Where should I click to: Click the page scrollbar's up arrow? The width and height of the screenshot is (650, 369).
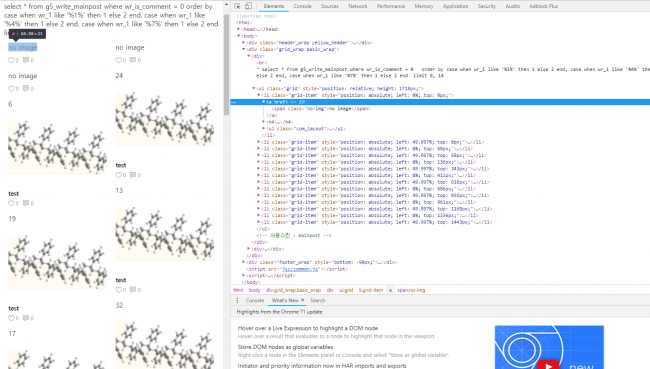point(226,5)
